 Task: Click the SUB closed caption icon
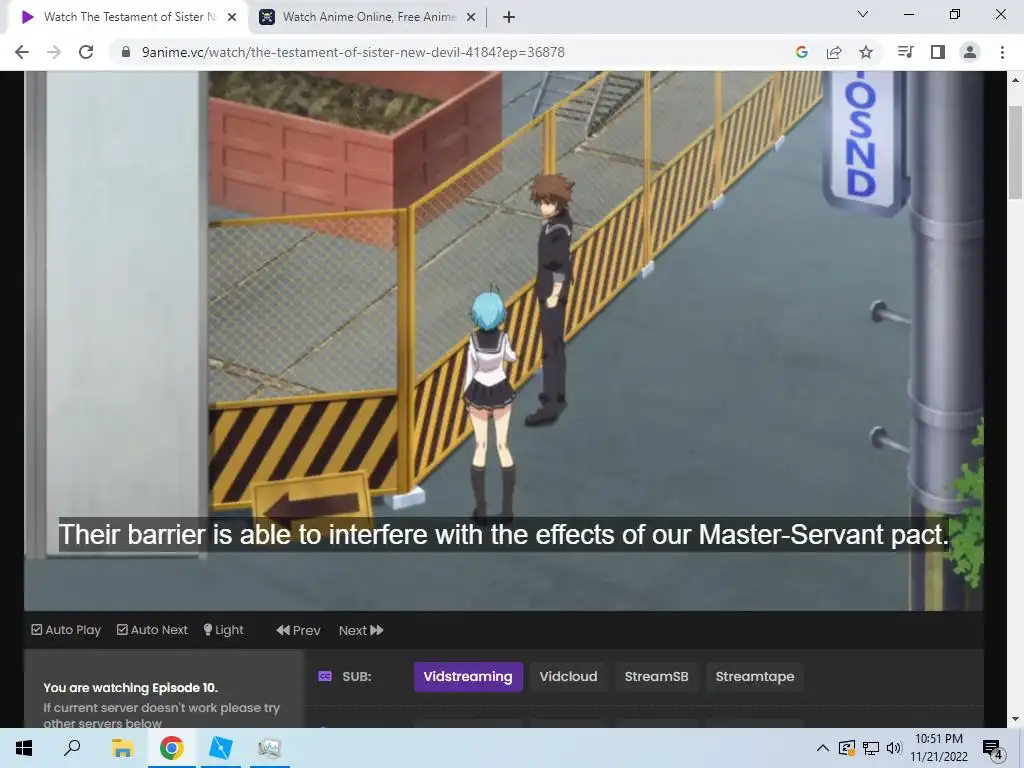[325, 677]
